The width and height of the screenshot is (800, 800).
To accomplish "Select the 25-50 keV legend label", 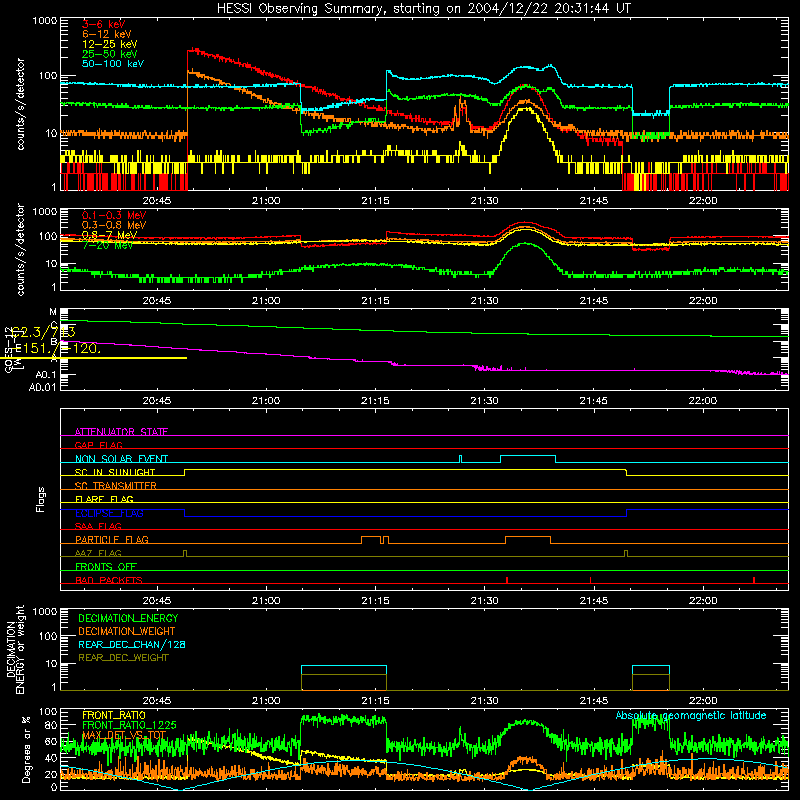I will pos(110,54).
